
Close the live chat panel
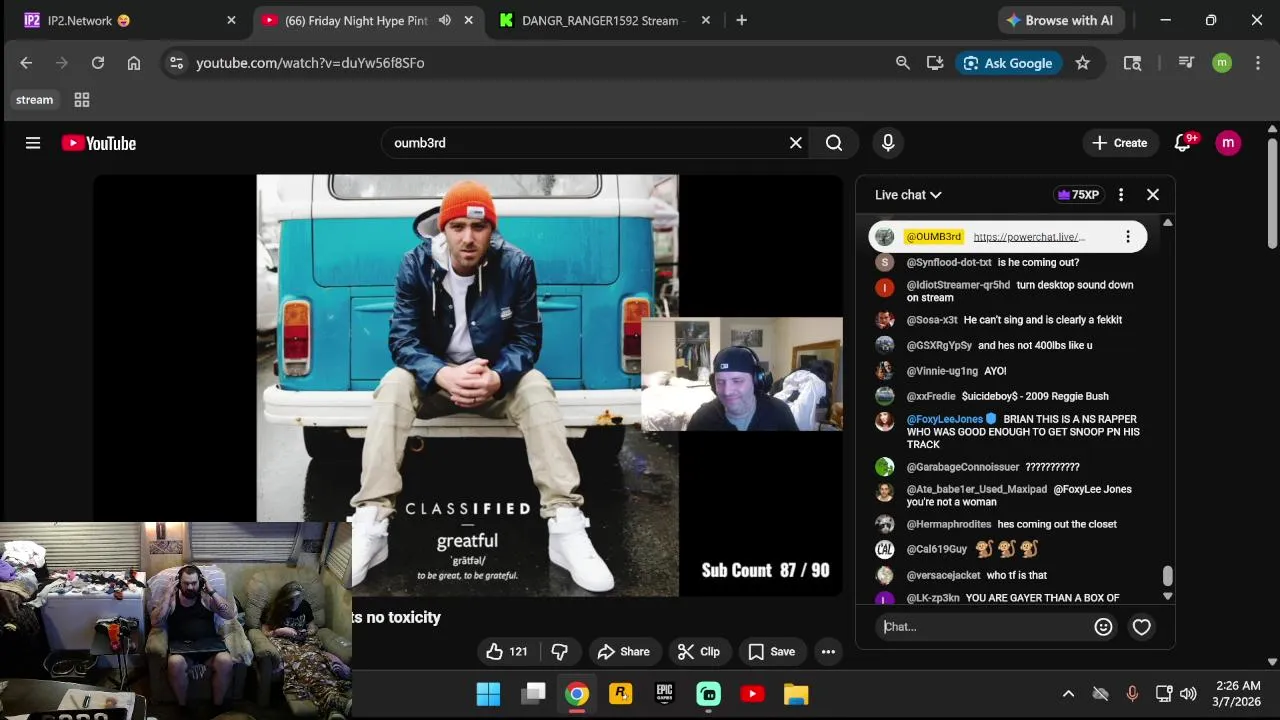pos(1153,195)
